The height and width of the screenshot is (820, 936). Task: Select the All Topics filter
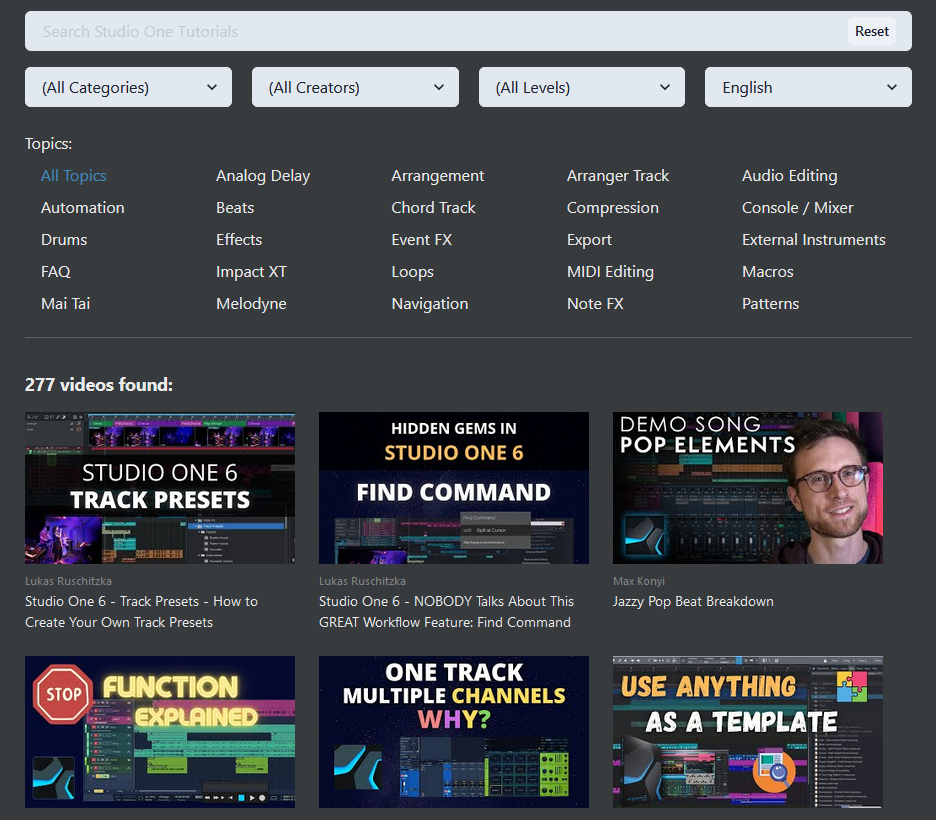coord(73,175)
